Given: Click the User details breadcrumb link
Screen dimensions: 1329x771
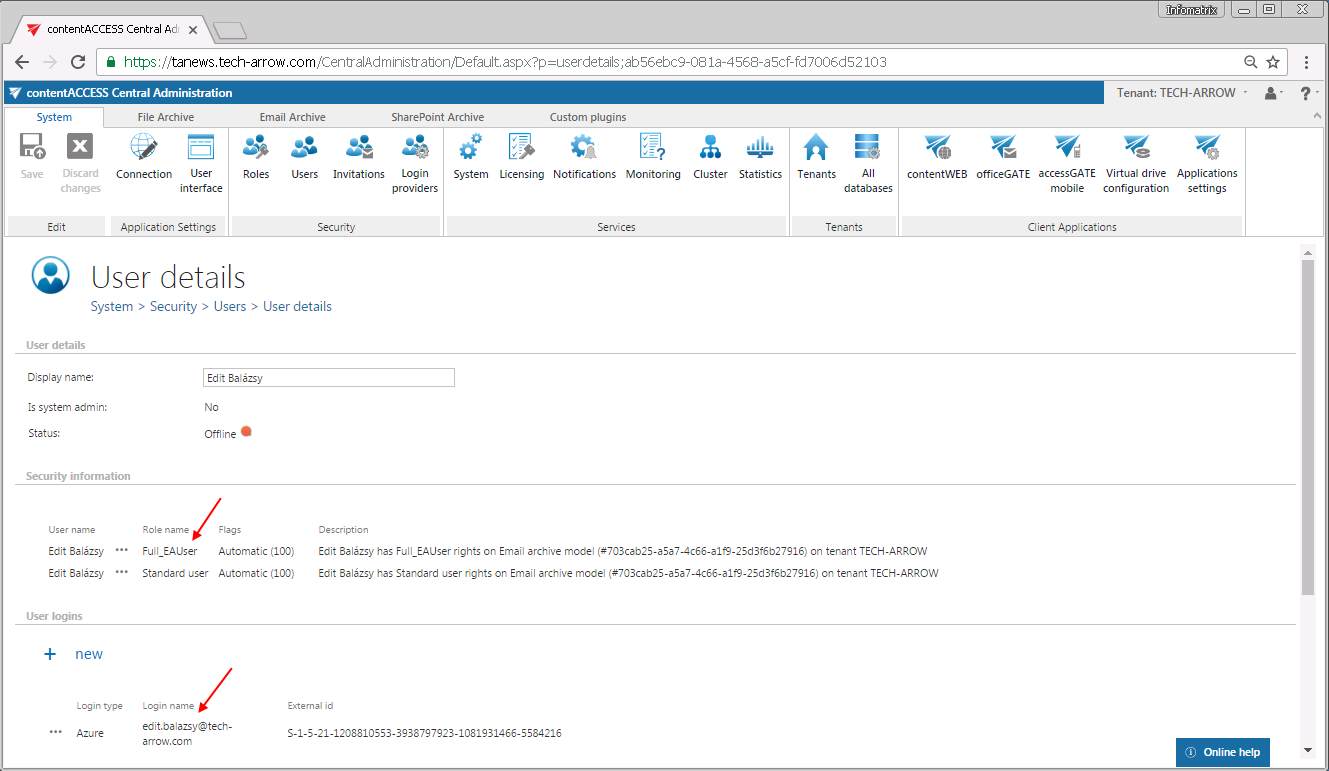Looking at the screenshot, I should click(297, 306).
